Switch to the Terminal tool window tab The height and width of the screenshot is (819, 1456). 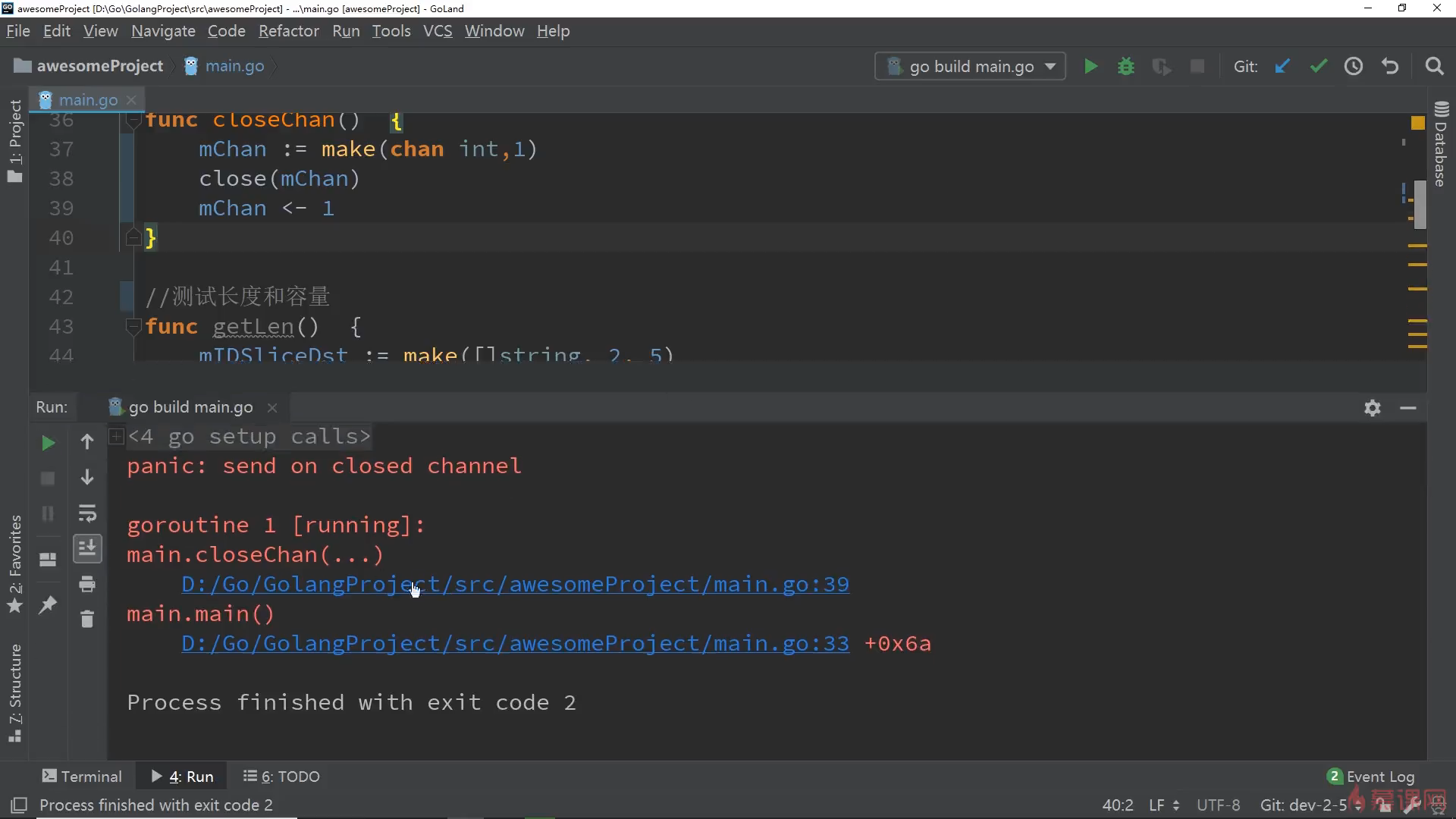pos(82,777)
